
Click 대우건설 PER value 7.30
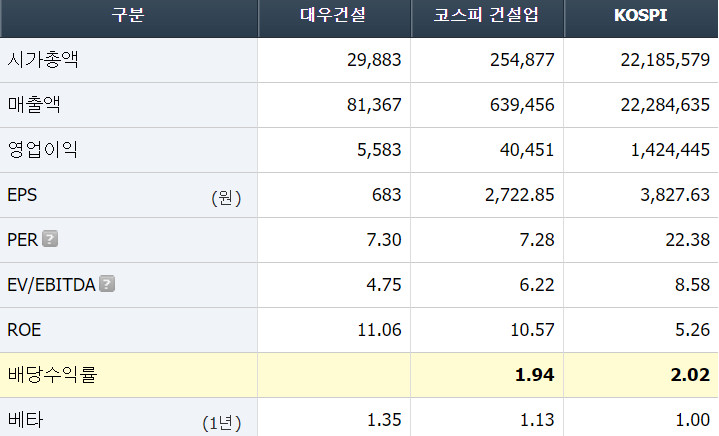[x=384, y=240]
